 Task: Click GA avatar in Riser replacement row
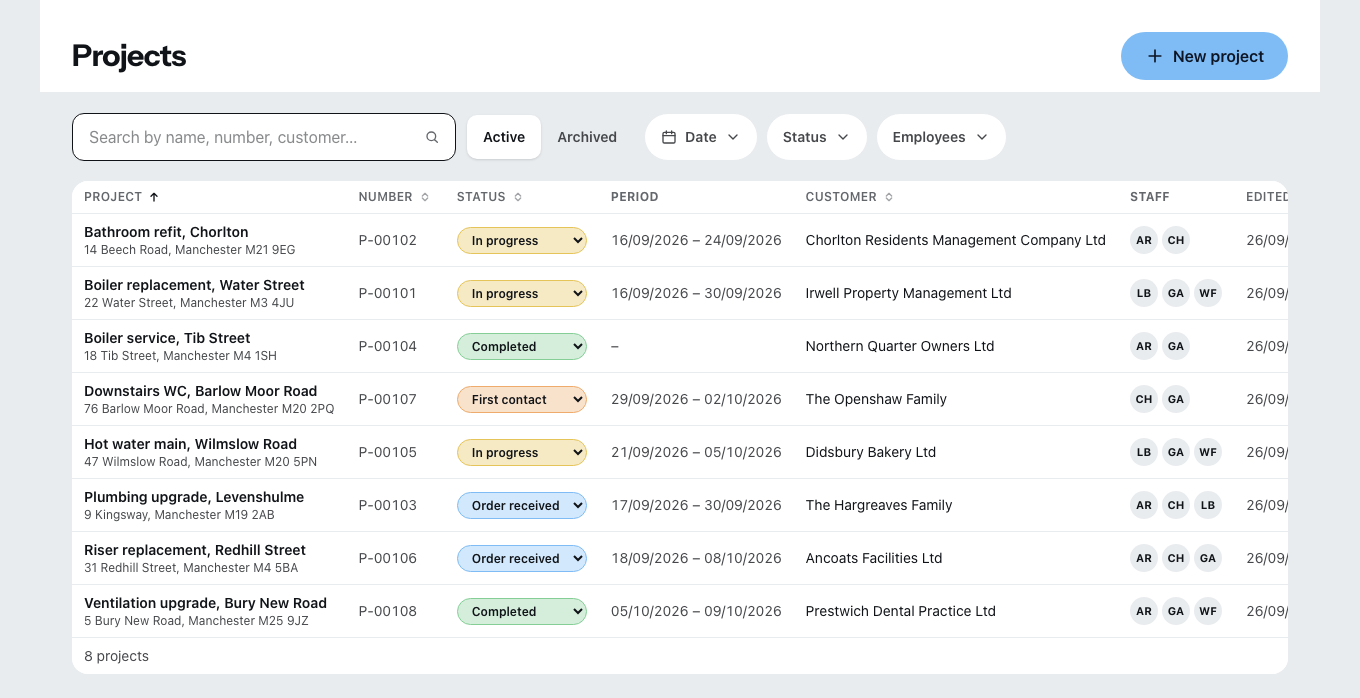point(1208,558)
